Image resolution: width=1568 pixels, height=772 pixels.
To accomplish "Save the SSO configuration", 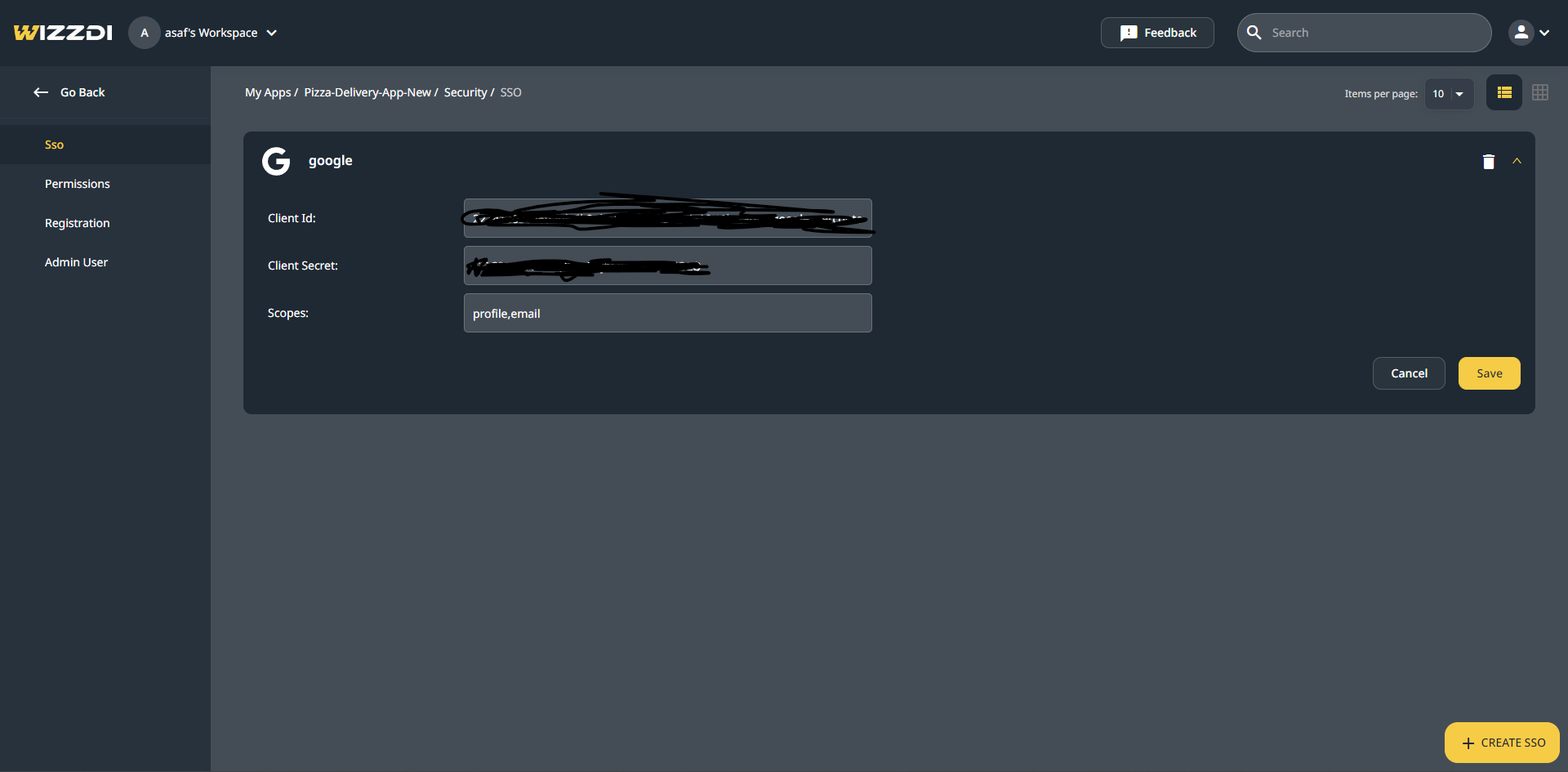I will tap(1489, 373).
